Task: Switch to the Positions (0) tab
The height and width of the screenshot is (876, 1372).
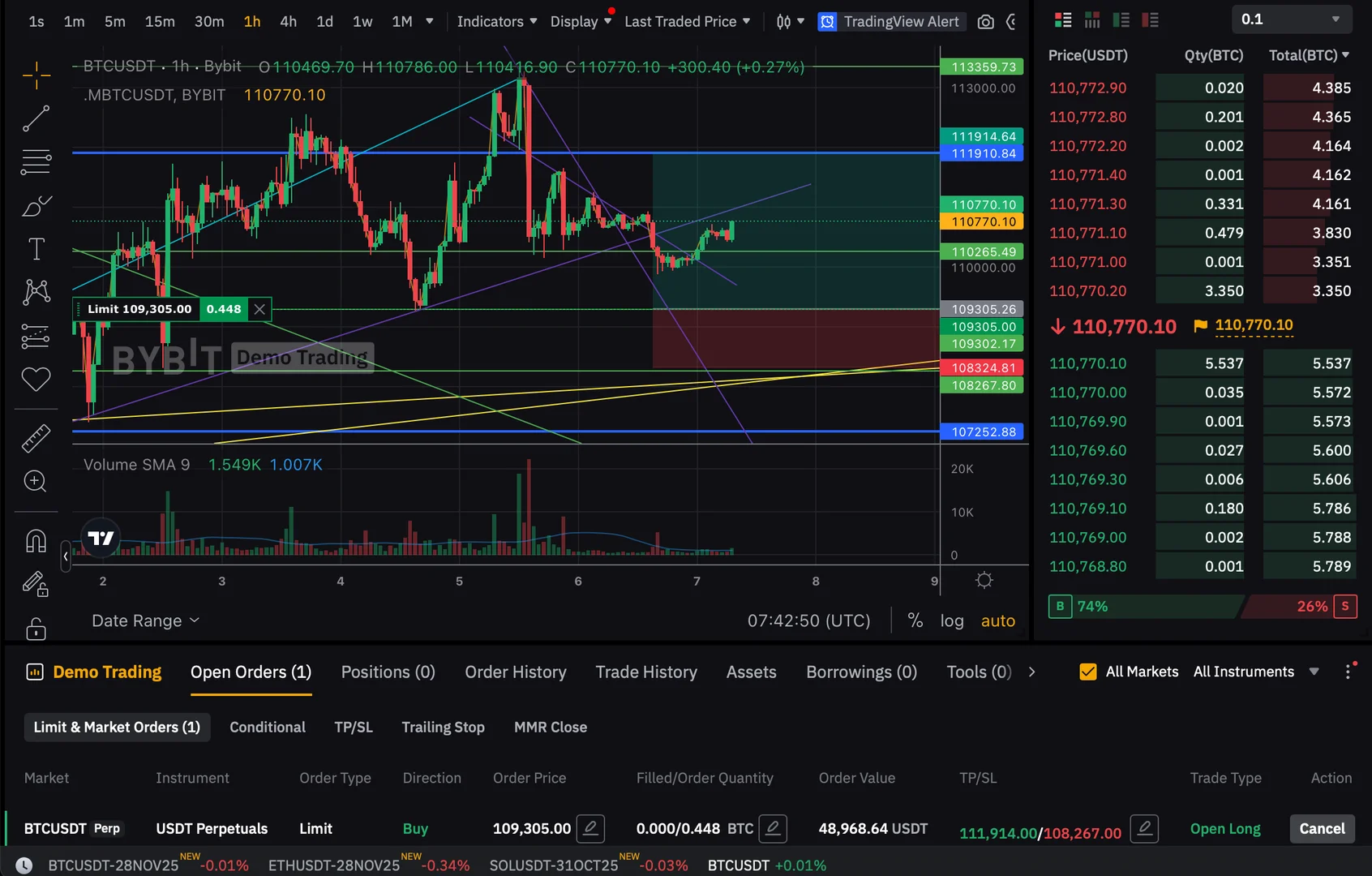Action: [388, 672]
